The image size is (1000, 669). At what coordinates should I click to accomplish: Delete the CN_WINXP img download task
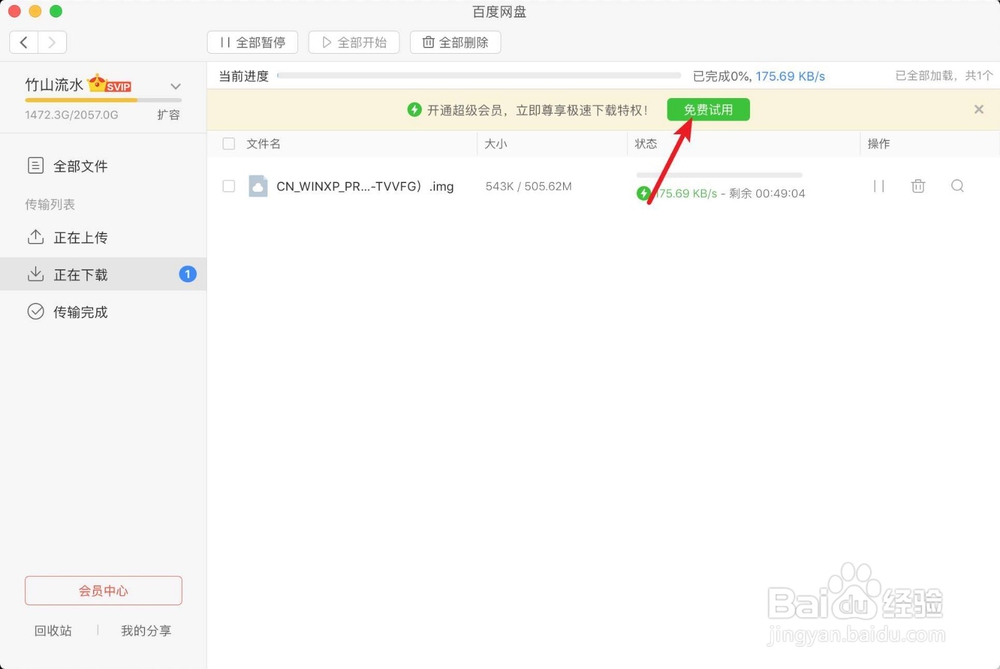pos(918,186)
